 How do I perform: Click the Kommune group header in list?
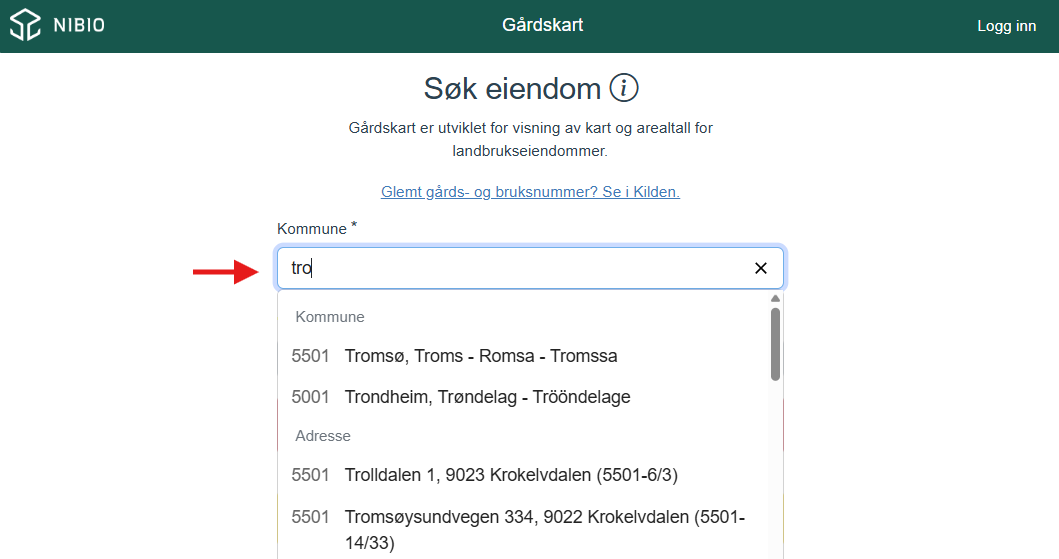[x=330, y=317]
